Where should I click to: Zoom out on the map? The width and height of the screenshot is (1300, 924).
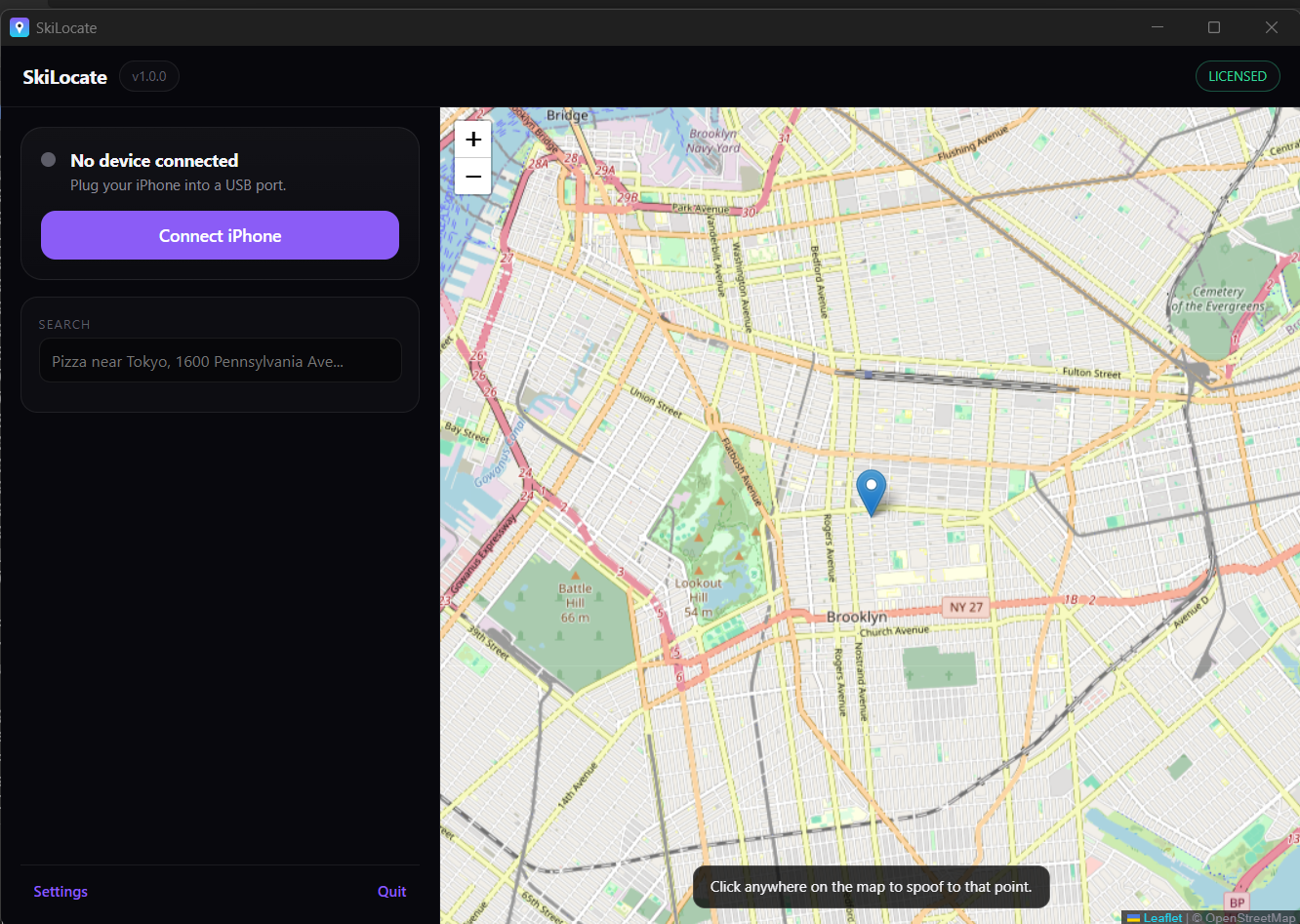coord(473,177)
